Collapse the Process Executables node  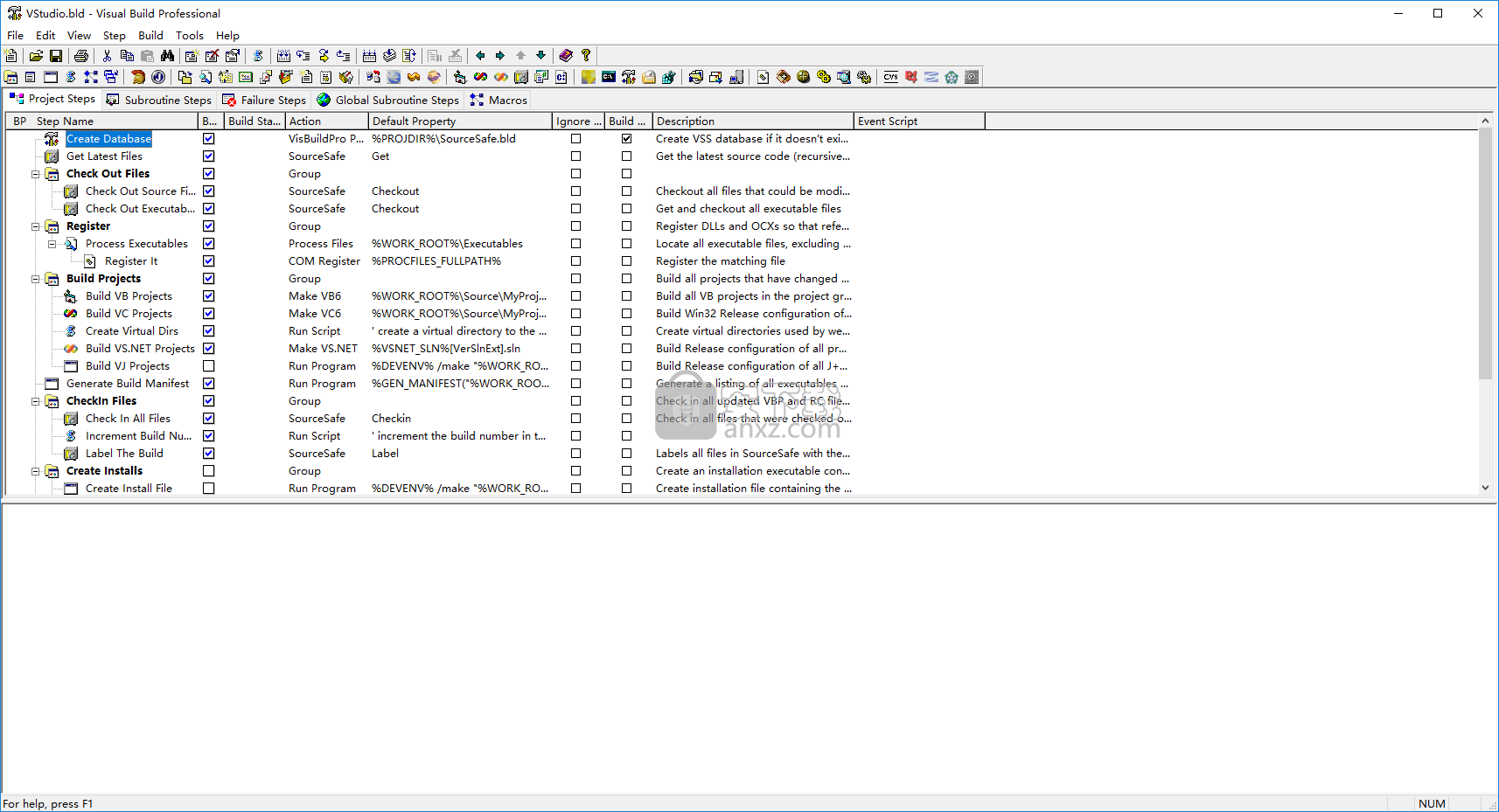point(52,244)
